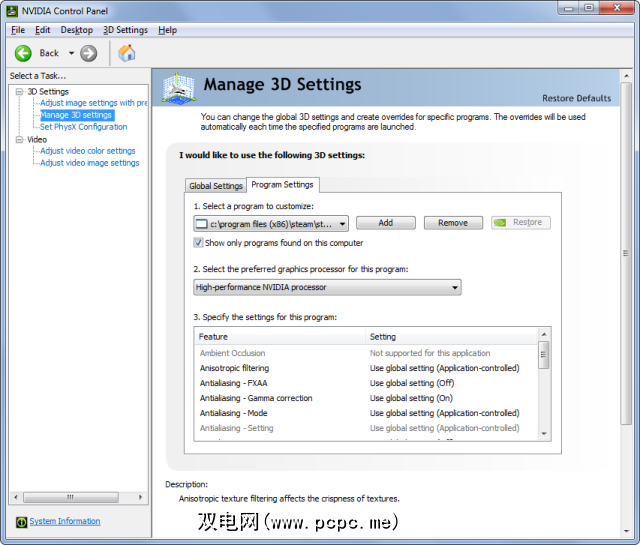Select the Ambient Occlusion feature row
640x545 pixels.
[365, 353]
